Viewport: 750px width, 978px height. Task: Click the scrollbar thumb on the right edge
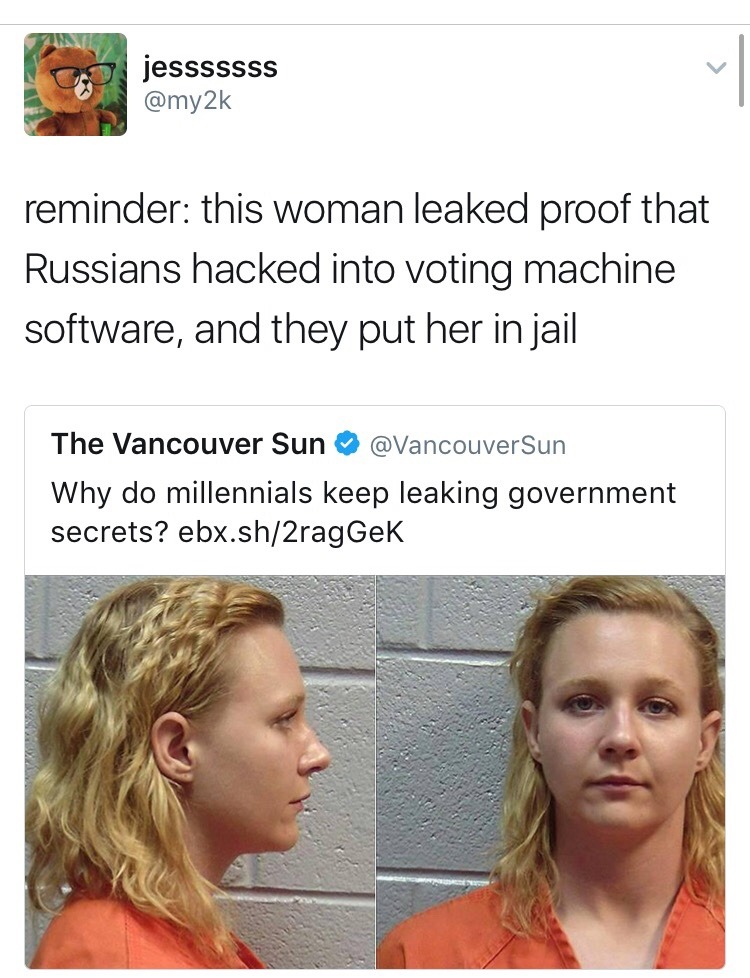click(x=741, y=70)
